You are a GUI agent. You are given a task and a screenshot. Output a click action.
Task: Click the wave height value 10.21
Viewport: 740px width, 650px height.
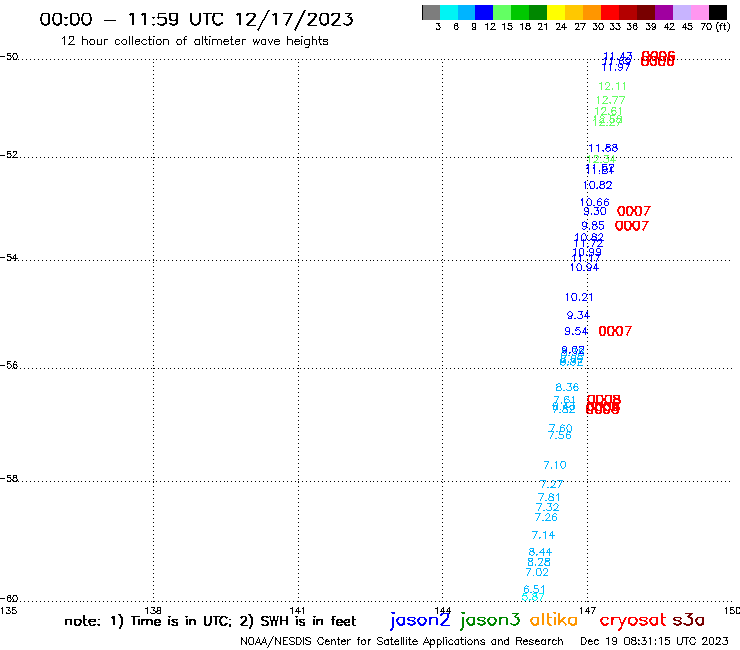579,297
